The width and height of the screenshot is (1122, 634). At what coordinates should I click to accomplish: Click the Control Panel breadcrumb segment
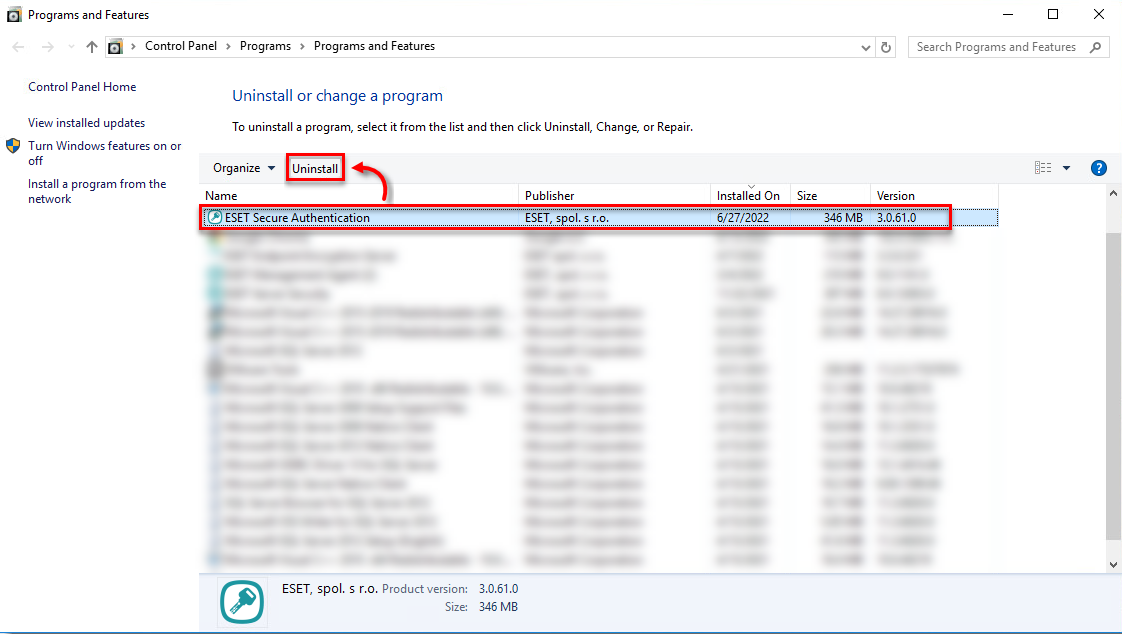180,46
